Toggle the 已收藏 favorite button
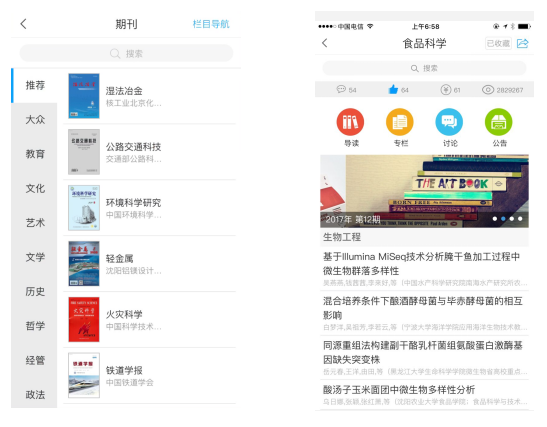This screenshot has height=427, width=547. pyautogui.click(x=498, y=43)
